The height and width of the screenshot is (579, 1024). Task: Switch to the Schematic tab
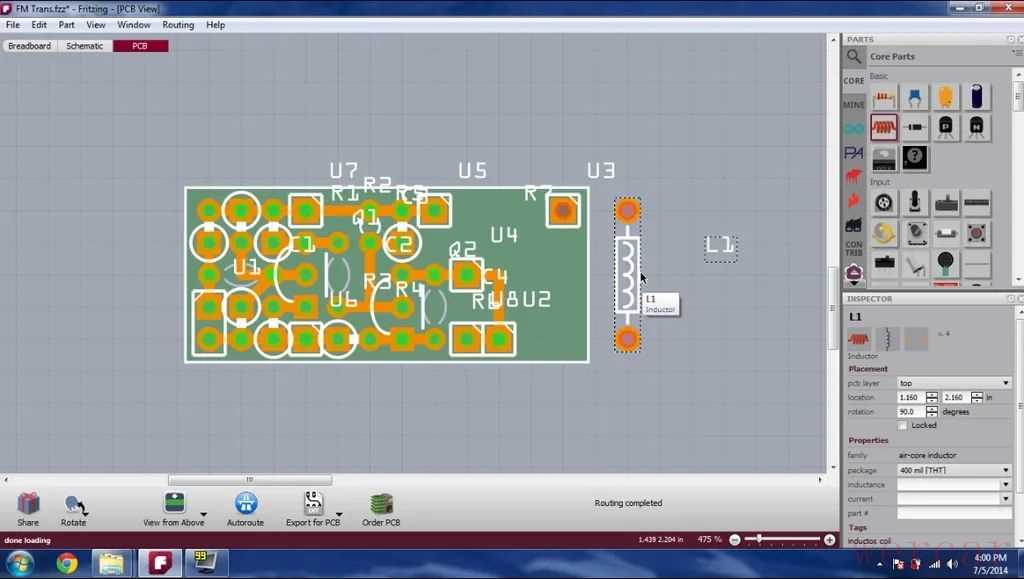coord(85,46)
